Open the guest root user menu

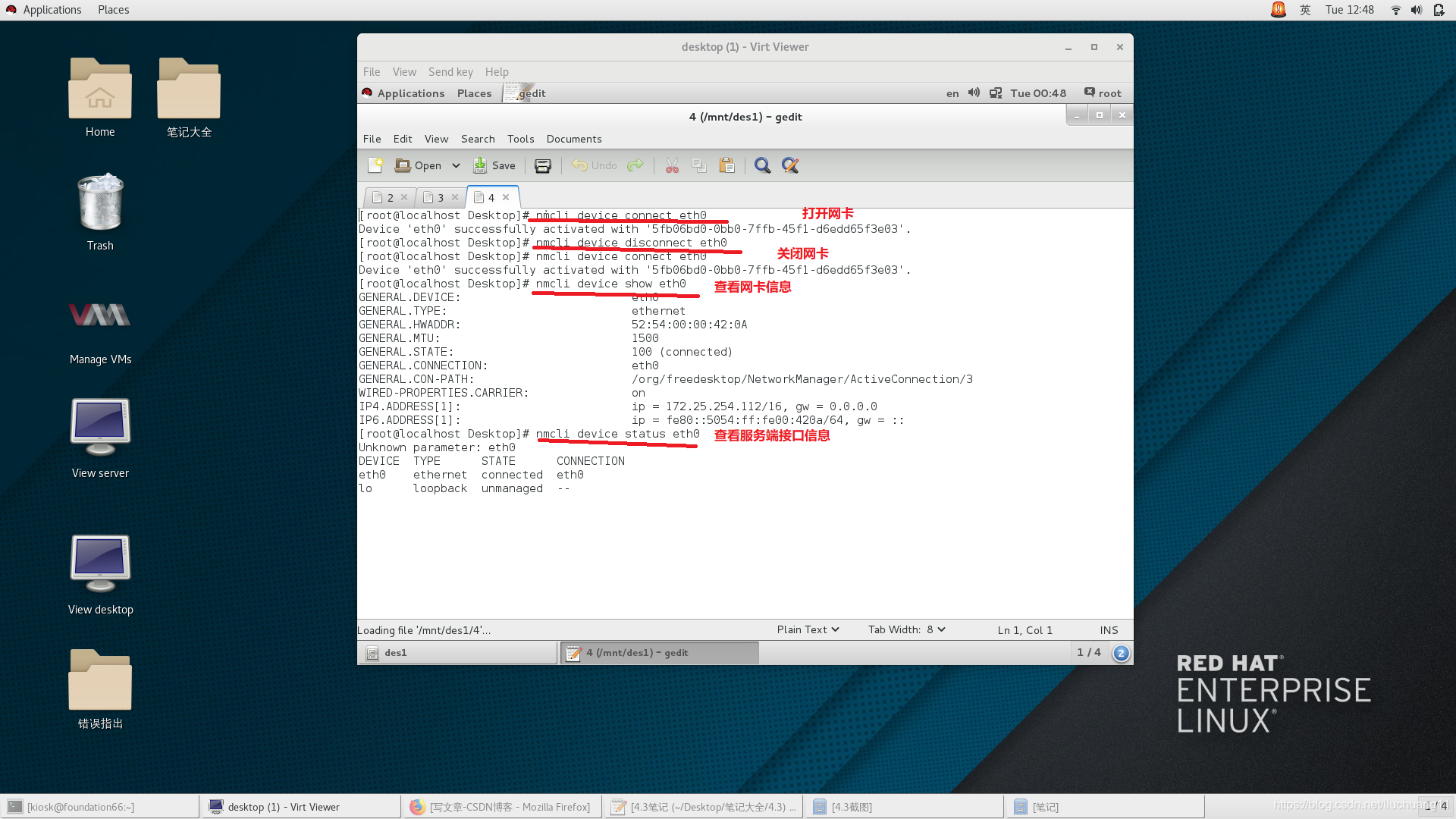[1103, 93]
